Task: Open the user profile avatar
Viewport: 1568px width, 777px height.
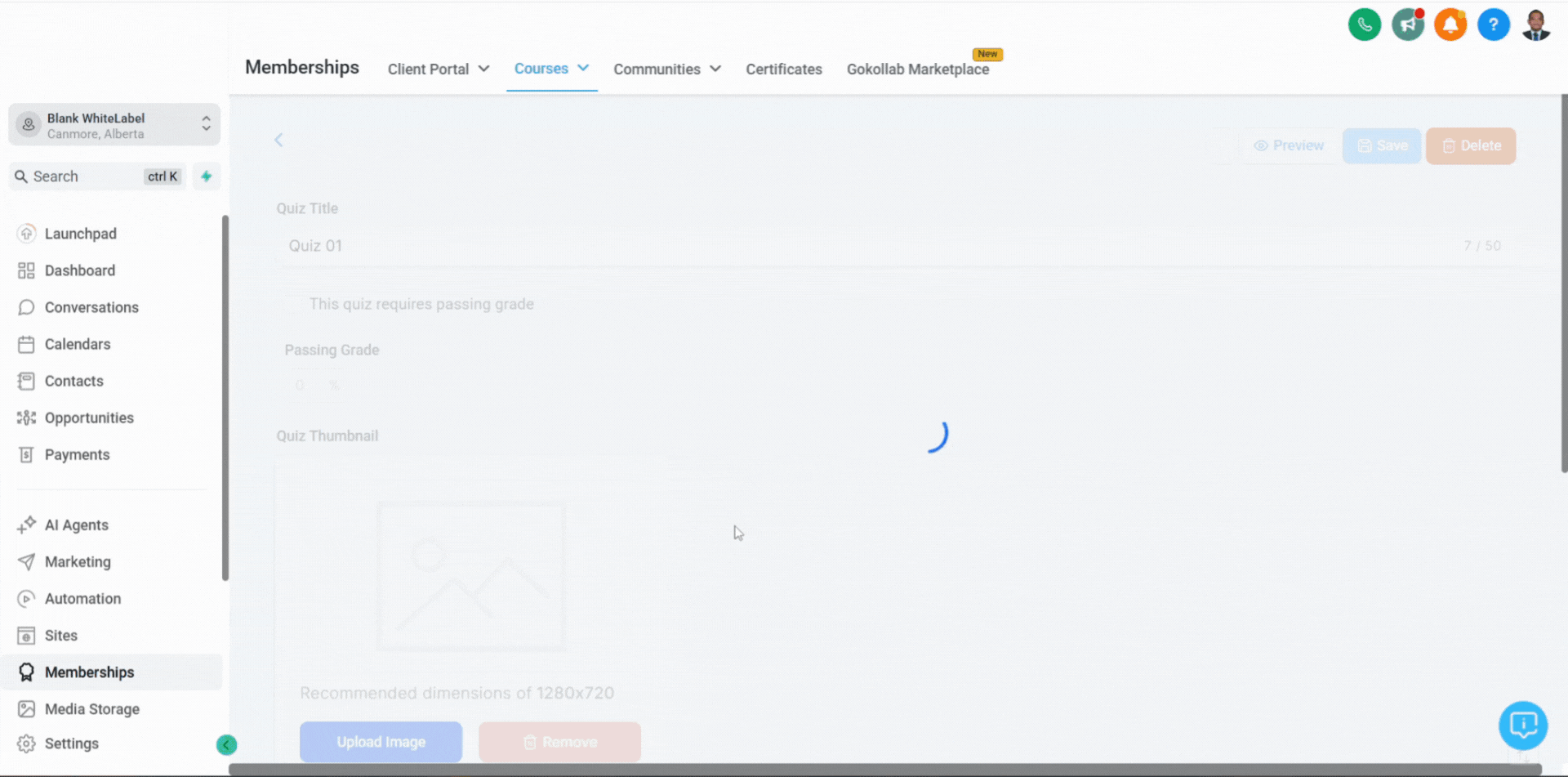Action: point(1536,25)
